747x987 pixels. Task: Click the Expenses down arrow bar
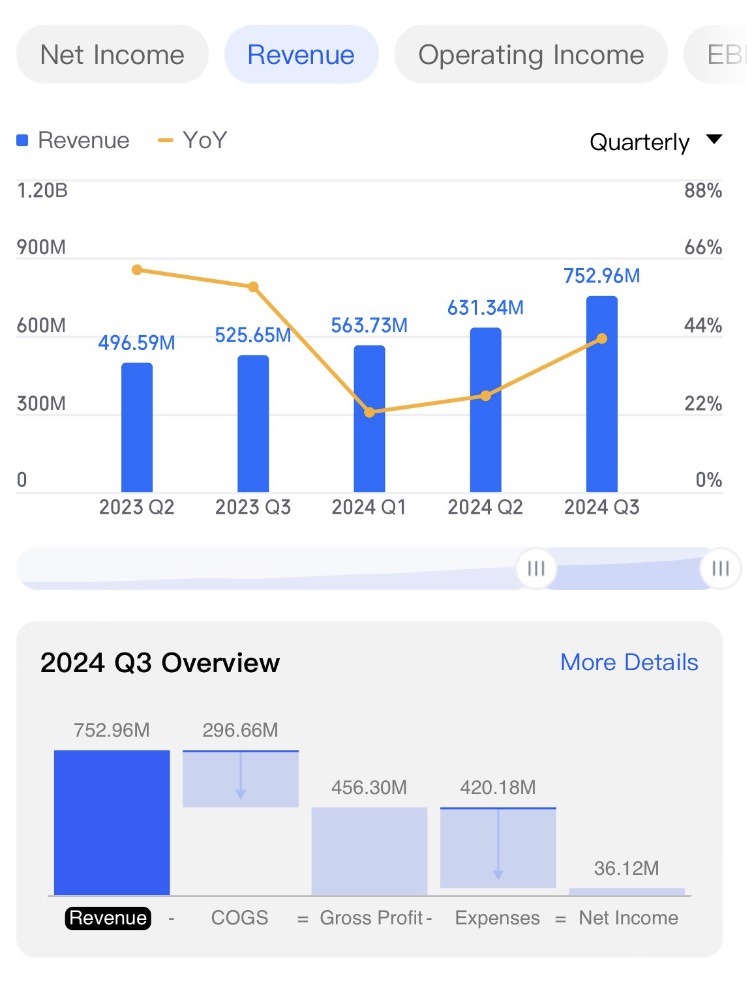pyautogui.click(x=498, y=847)
